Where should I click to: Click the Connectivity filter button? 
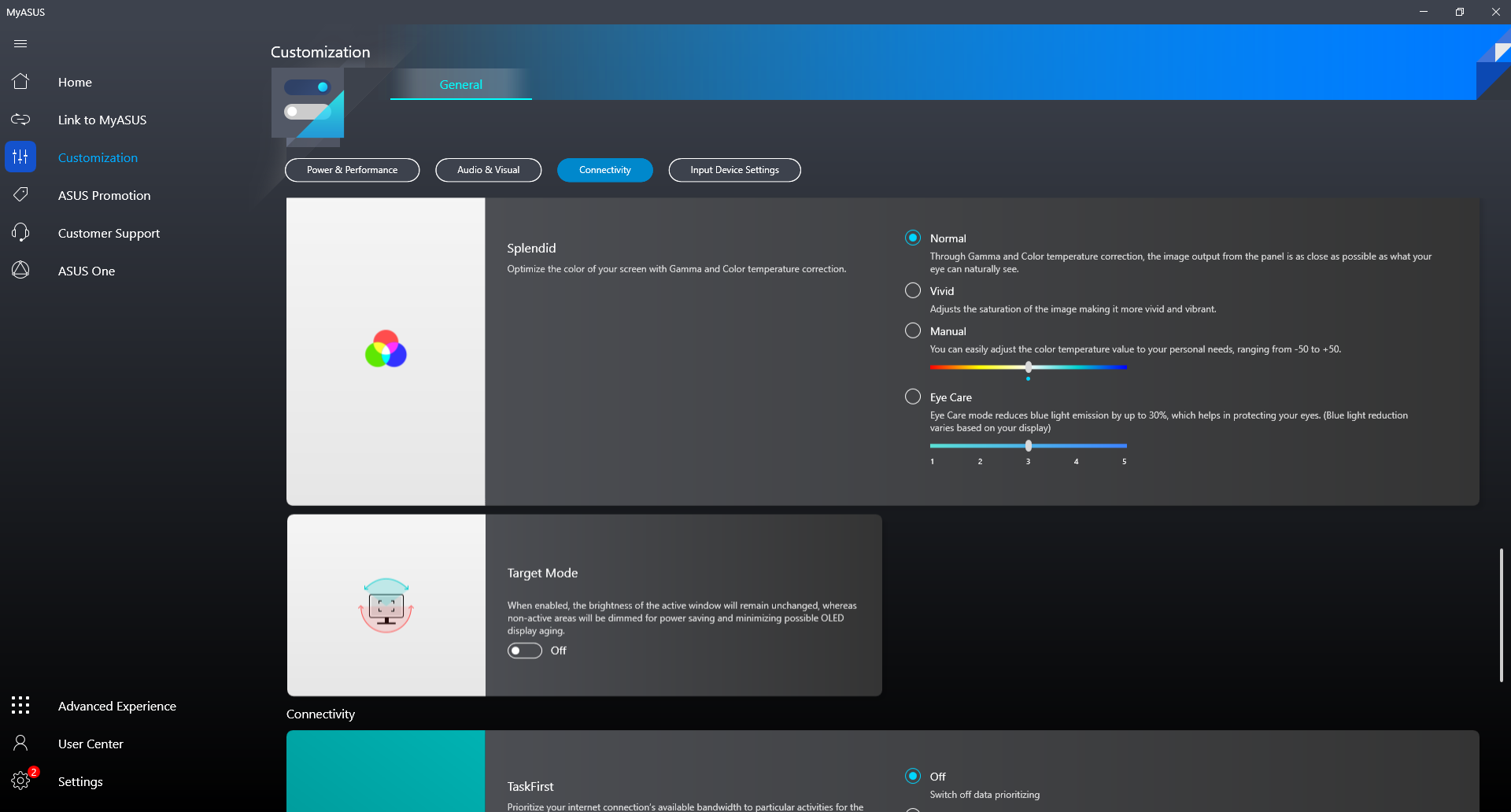605,170
